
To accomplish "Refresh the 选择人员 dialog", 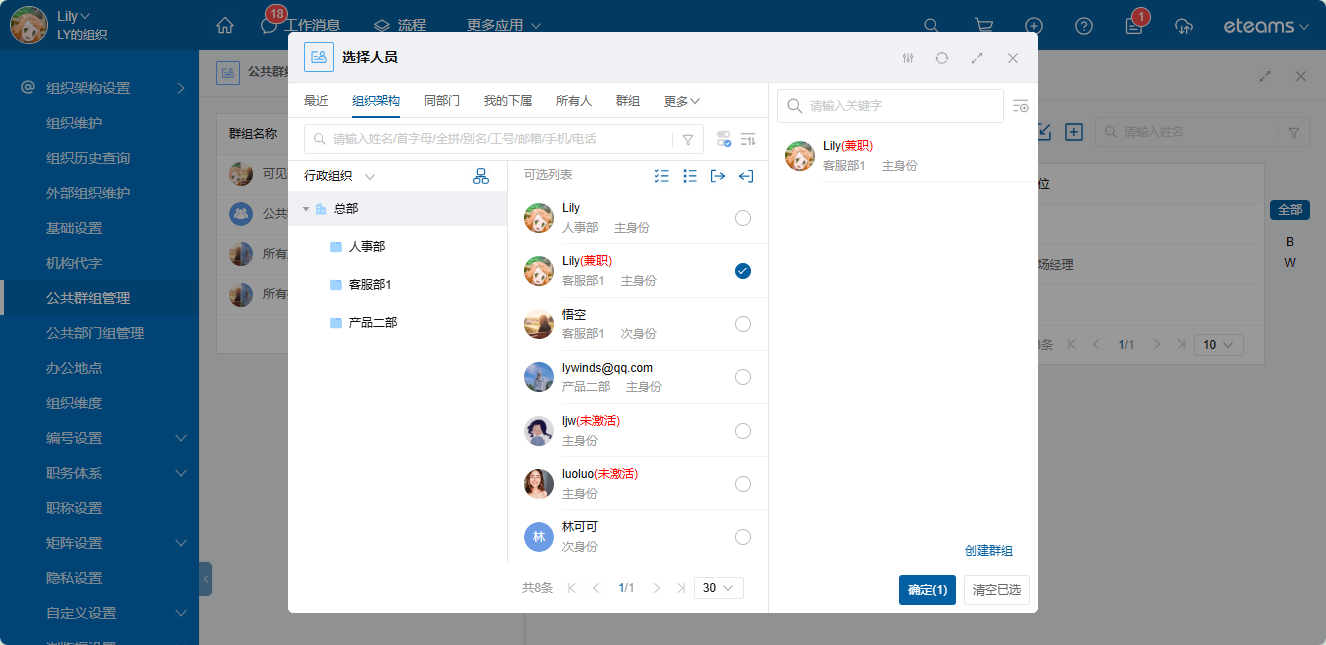I will point(942,58).
